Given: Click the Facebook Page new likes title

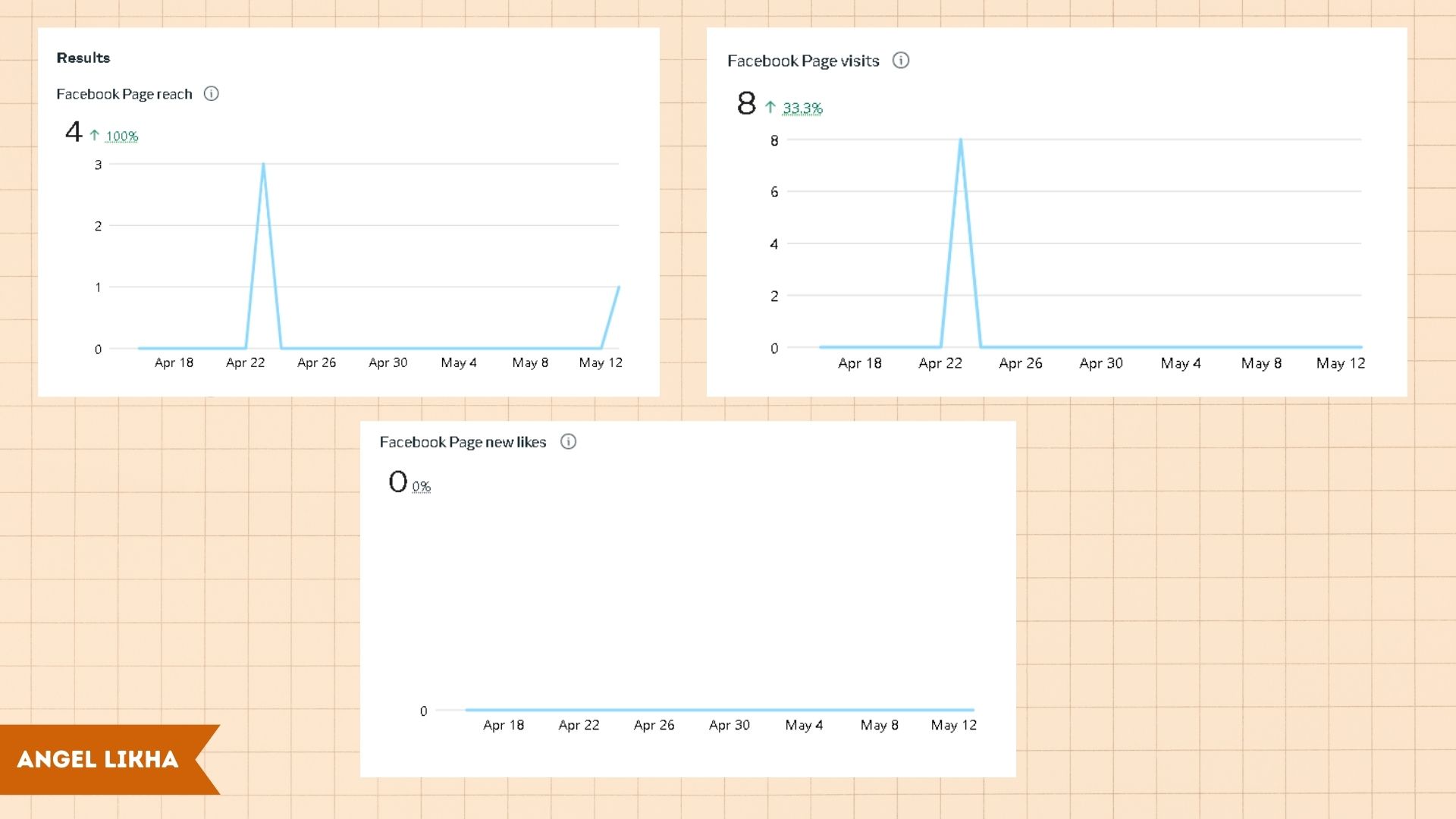Looking at the screenshot, I should pyautogui.click(x=463, y=442).
